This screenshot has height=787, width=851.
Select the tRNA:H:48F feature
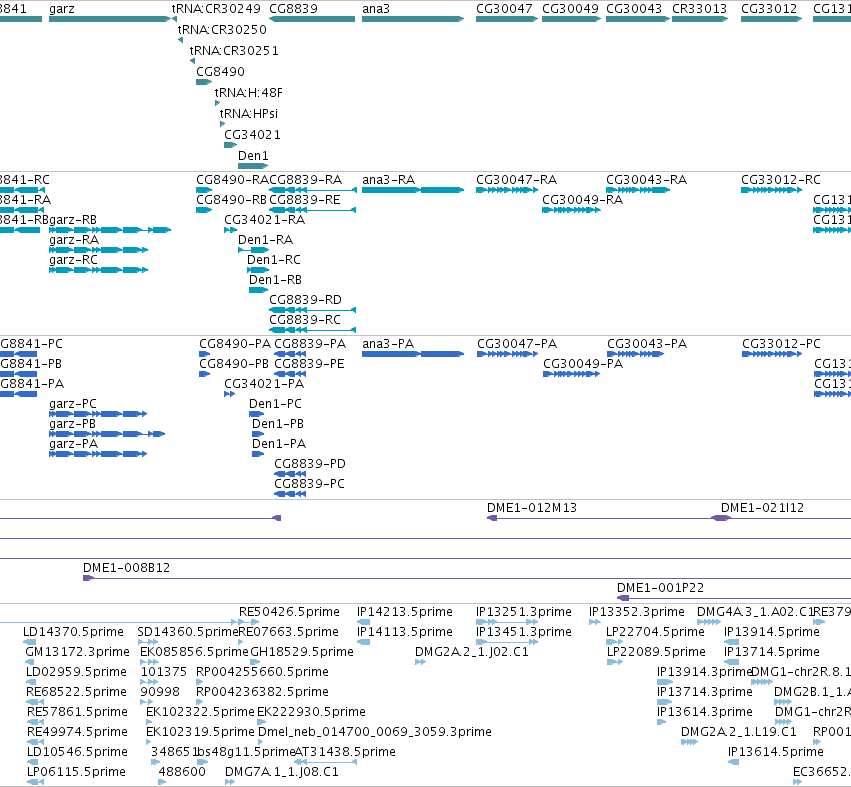pos(218,103)
